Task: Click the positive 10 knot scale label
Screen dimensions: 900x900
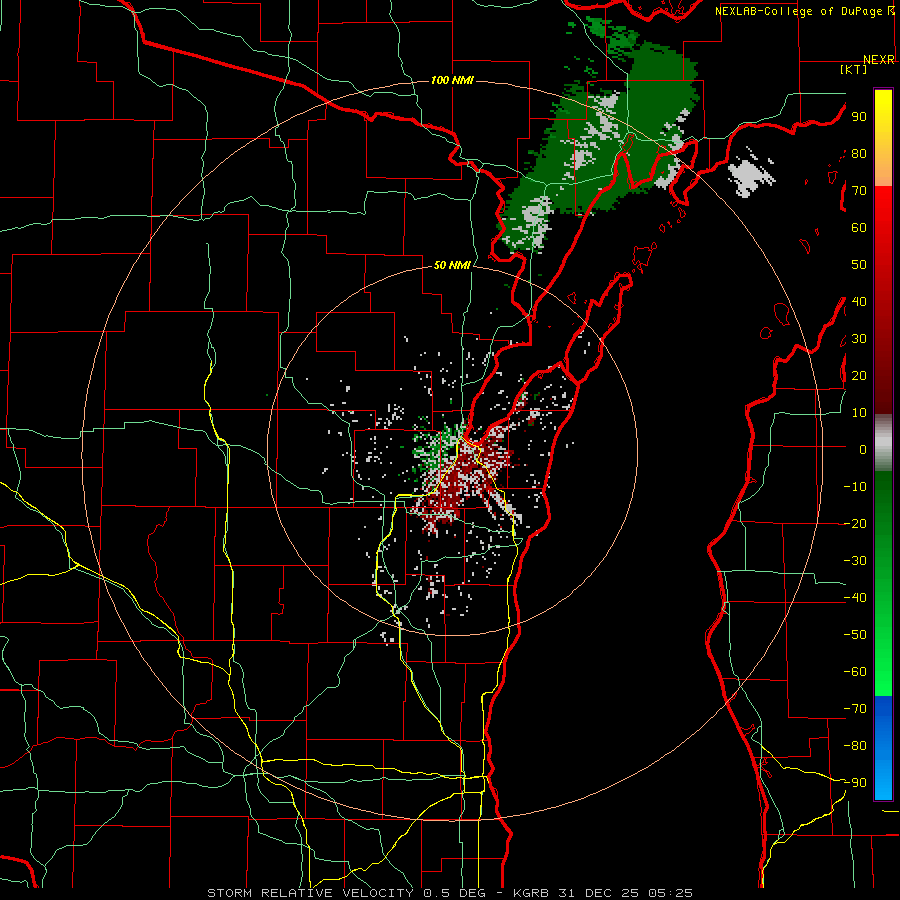Action: (x=859, y=413)
